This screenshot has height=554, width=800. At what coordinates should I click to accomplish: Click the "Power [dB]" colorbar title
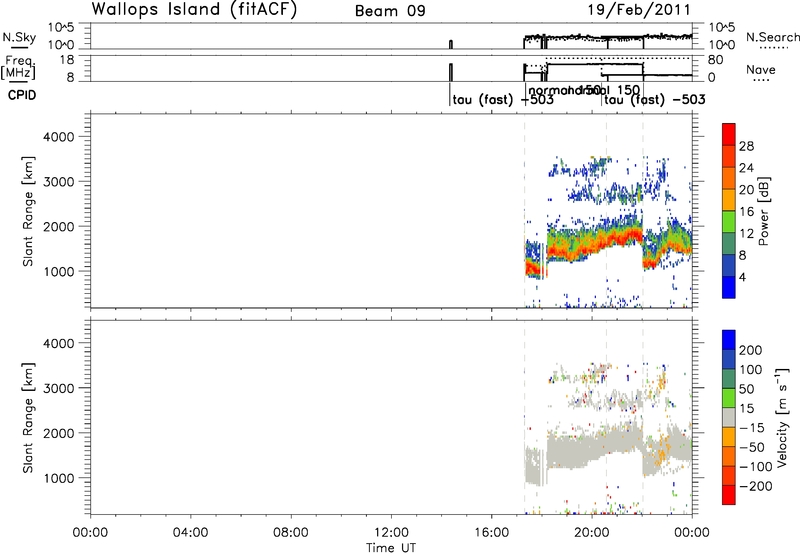tap(764, 211)
